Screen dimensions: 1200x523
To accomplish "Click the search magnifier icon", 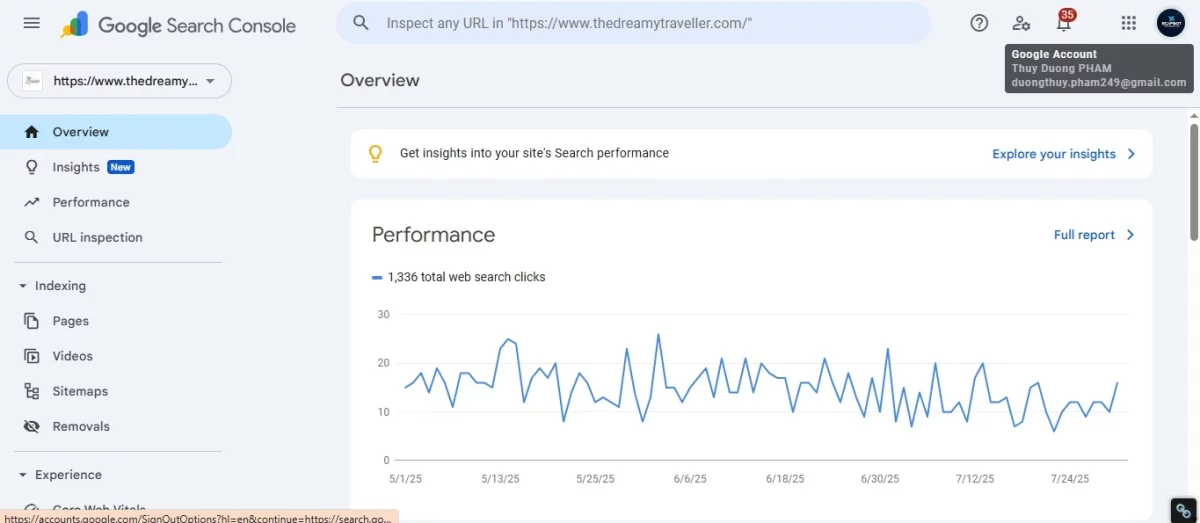I will pyautogui.click(x=362, y=23).
